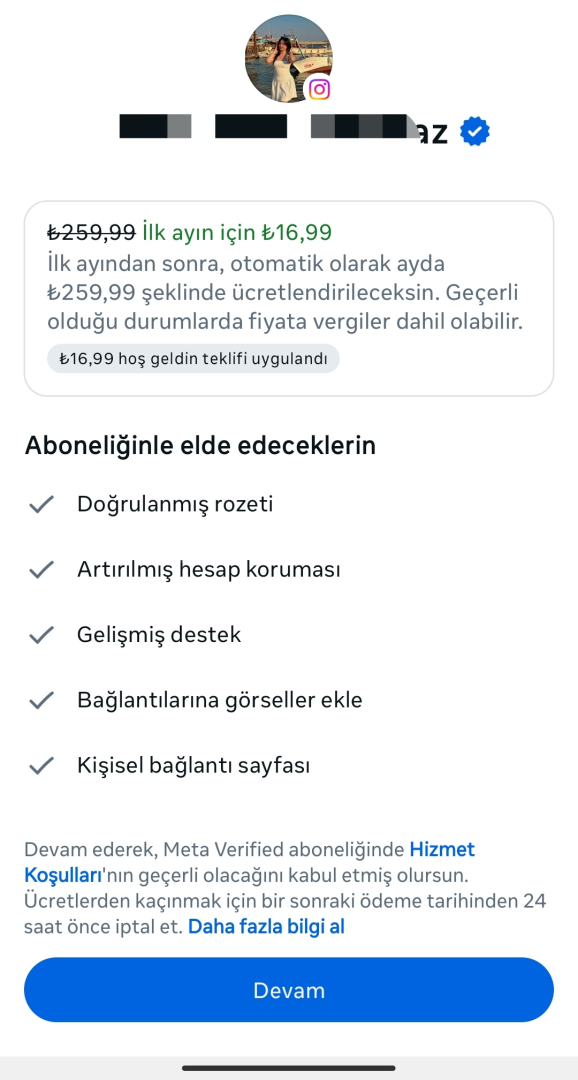Tap the Aboneliğinle elde edeceklerin heading
578x1080 pixels.
pos(200,446)
